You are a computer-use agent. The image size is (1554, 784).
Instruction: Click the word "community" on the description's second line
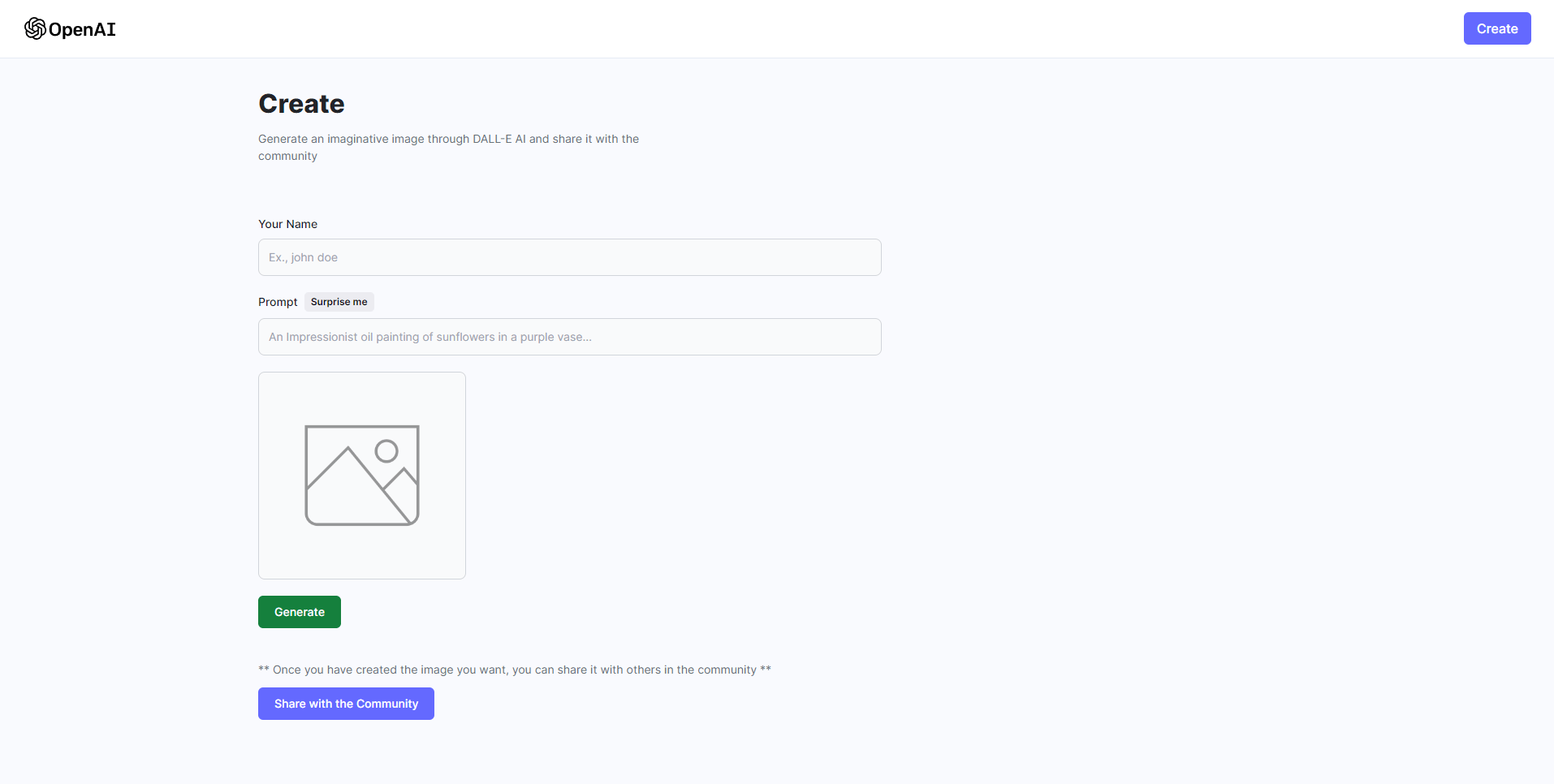click(x=287, y=156)
